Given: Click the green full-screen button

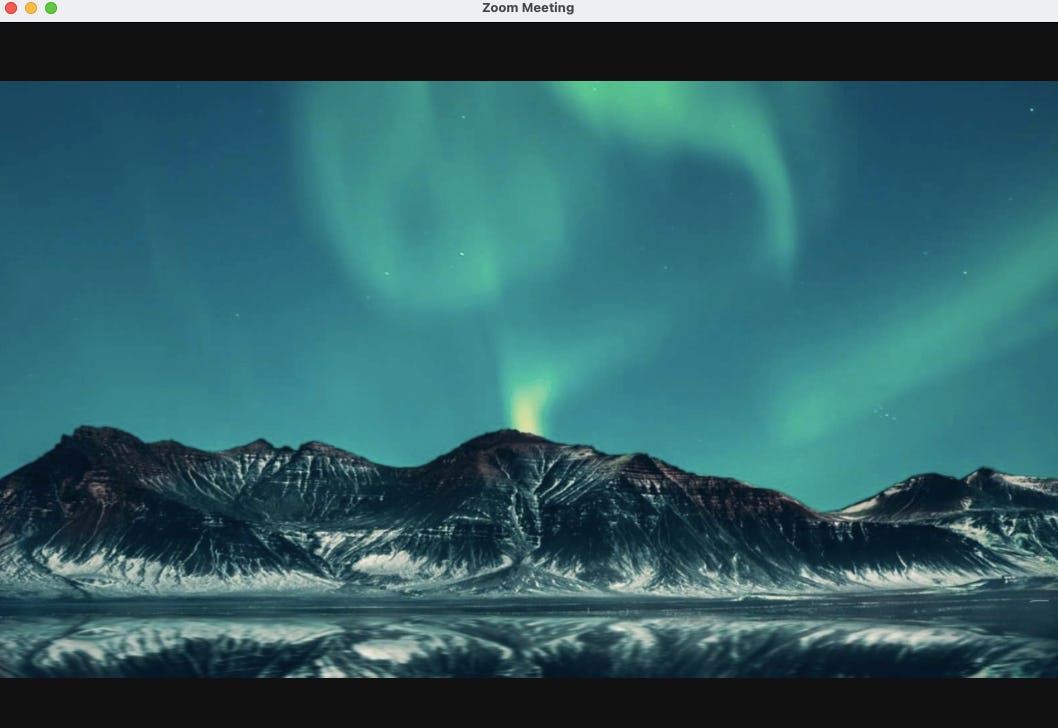Looking at the screenshot, I should coord(51,8).
